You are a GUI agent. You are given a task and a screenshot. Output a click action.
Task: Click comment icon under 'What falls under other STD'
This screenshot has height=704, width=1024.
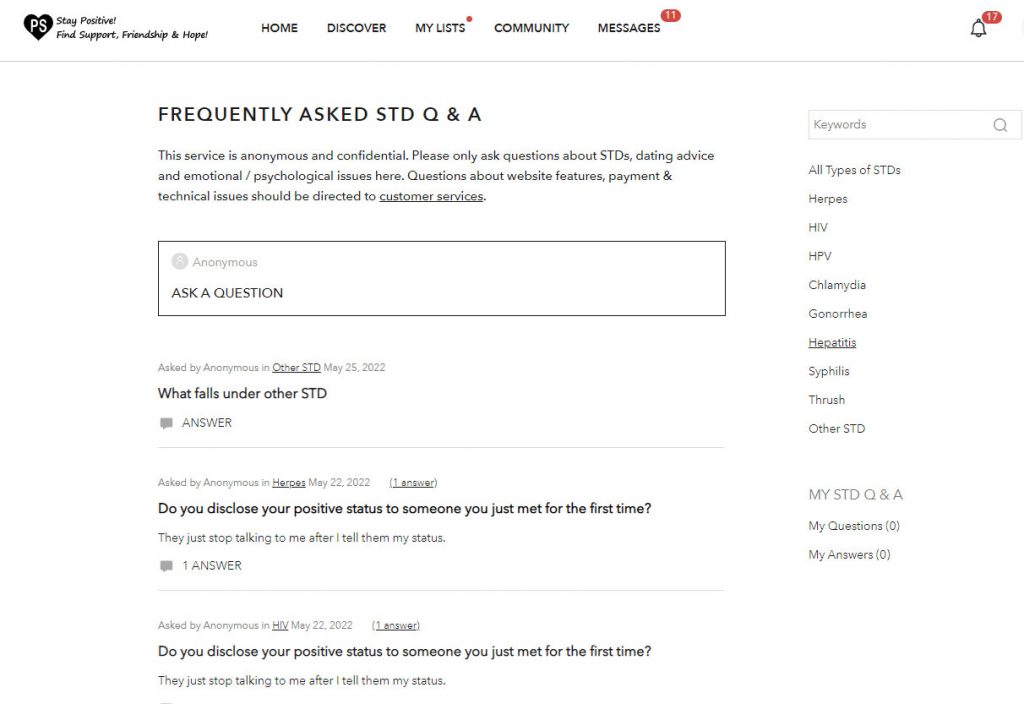tap(166, 423)
